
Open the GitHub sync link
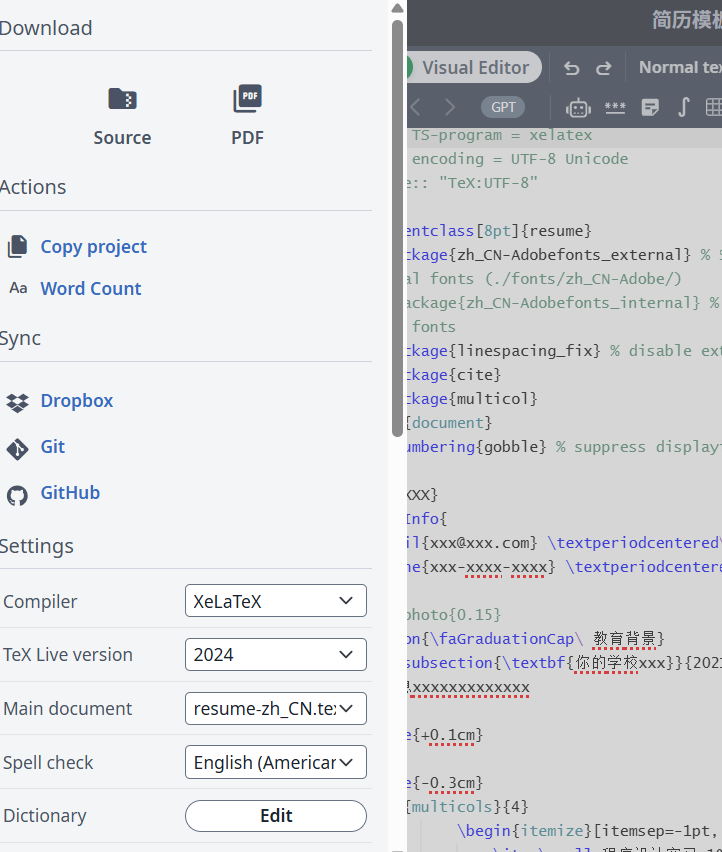pos(70,493)
